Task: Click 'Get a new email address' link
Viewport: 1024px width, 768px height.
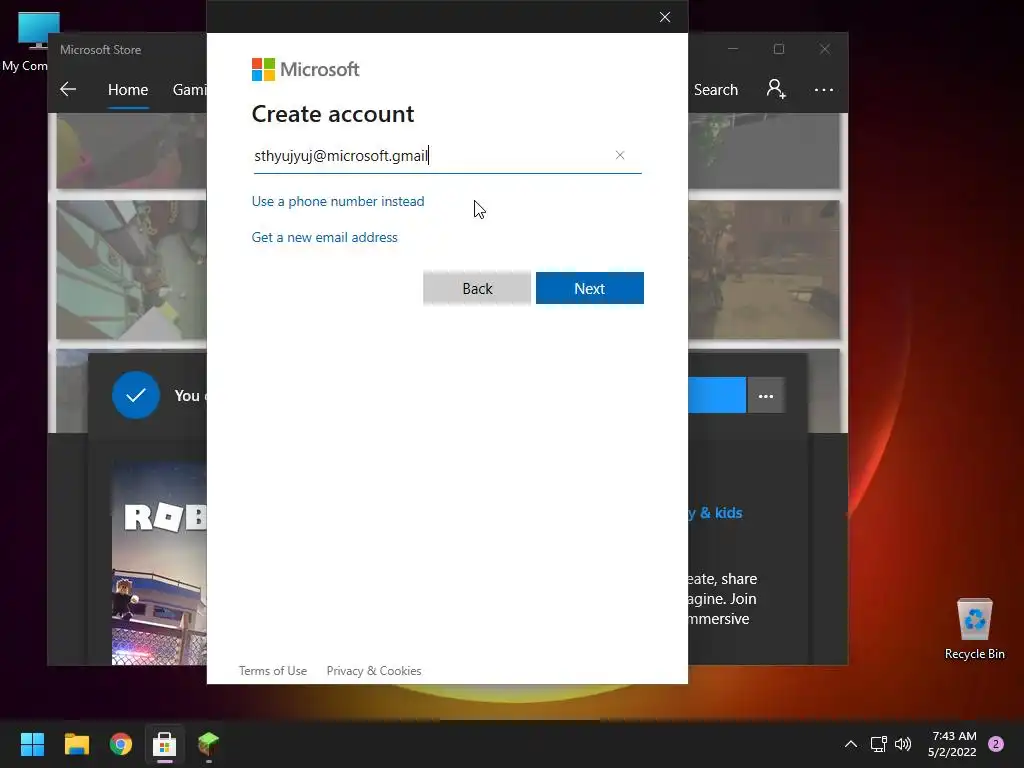Action: (x=325, y=237)
